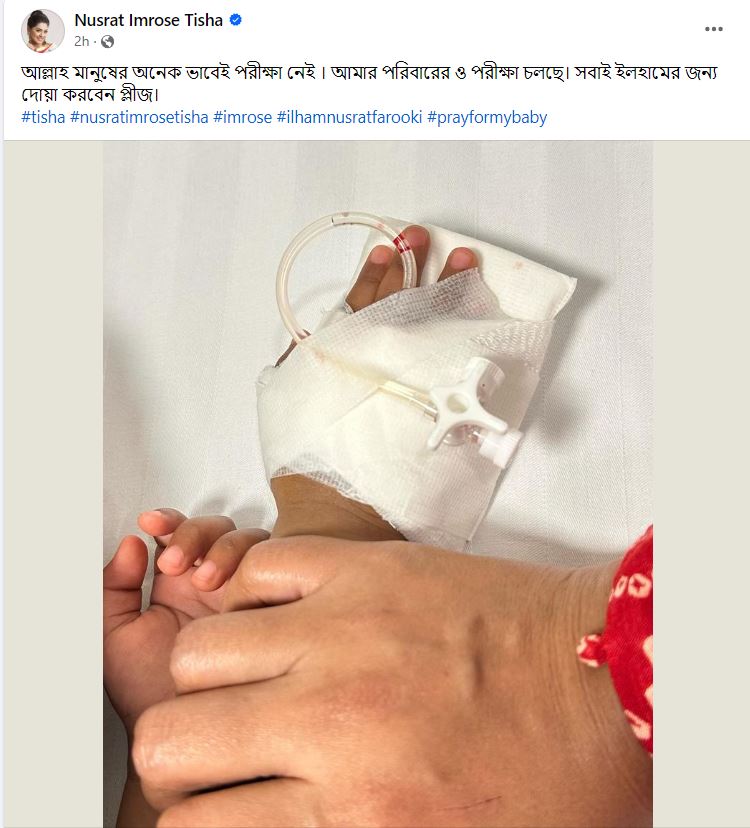Click the Bengali post caption text
The width and height of the screenshot is (750, 828).
(369, 83)
